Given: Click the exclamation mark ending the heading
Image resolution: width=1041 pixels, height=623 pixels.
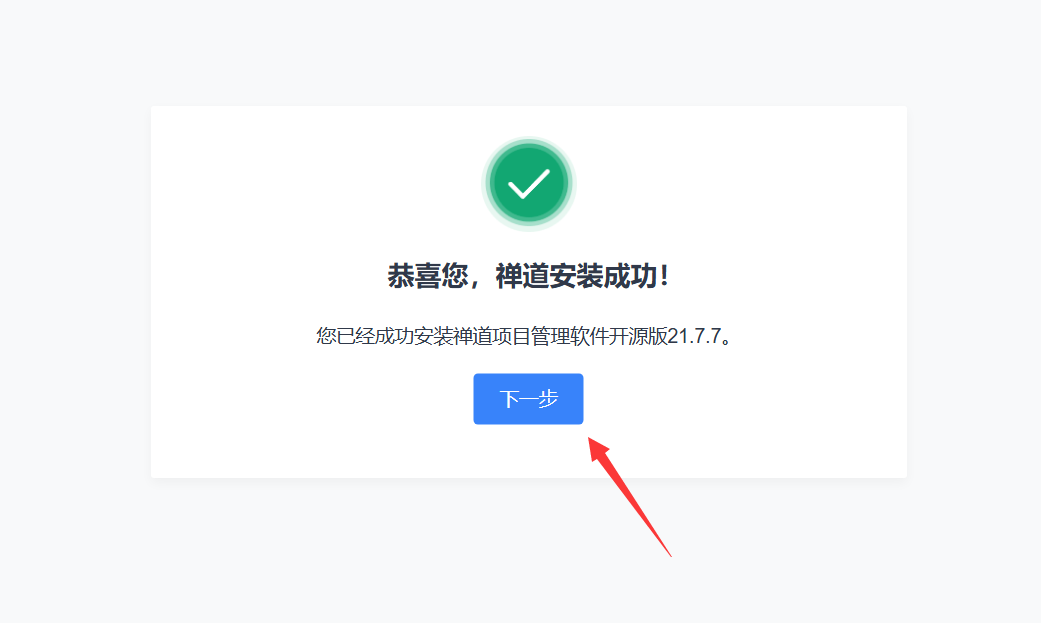Looking at the screenshot, I should [665, 276].
